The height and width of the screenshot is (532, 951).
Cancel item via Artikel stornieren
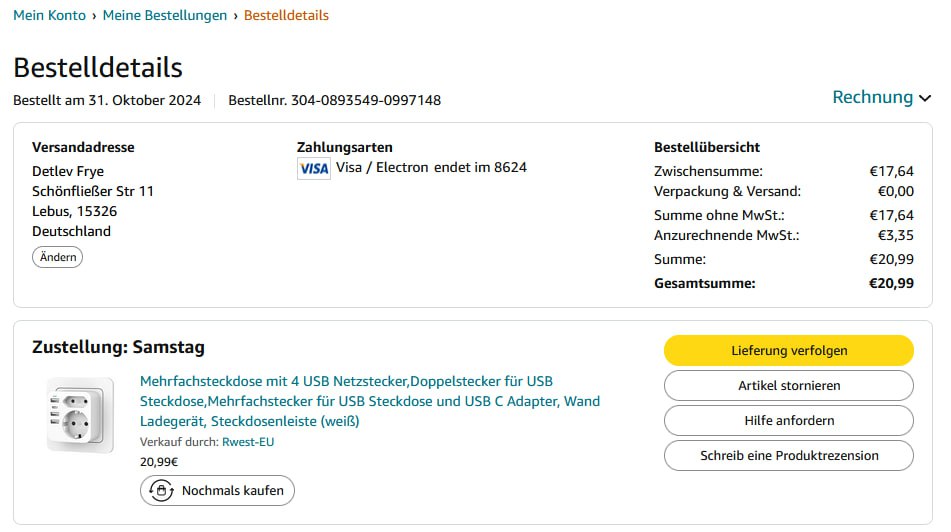pyautogui.click(x=788, y=385)
